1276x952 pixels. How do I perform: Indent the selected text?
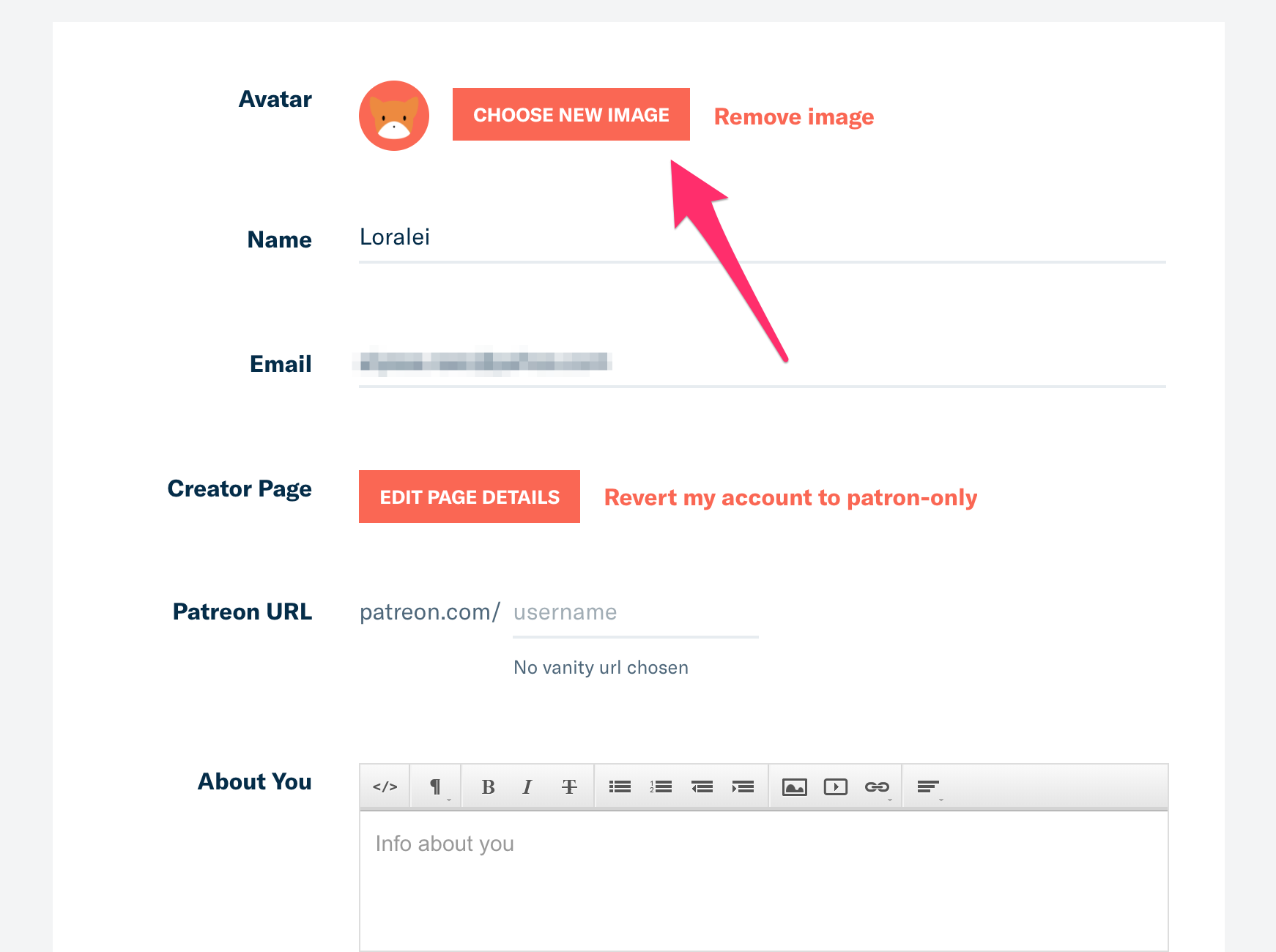tap(743, 787)
